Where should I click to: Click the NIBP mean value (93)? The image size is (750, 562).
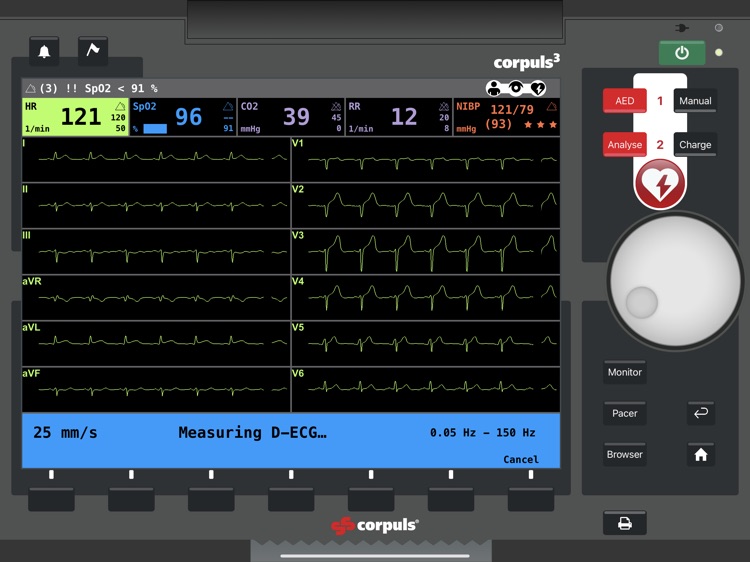(498, 124)
